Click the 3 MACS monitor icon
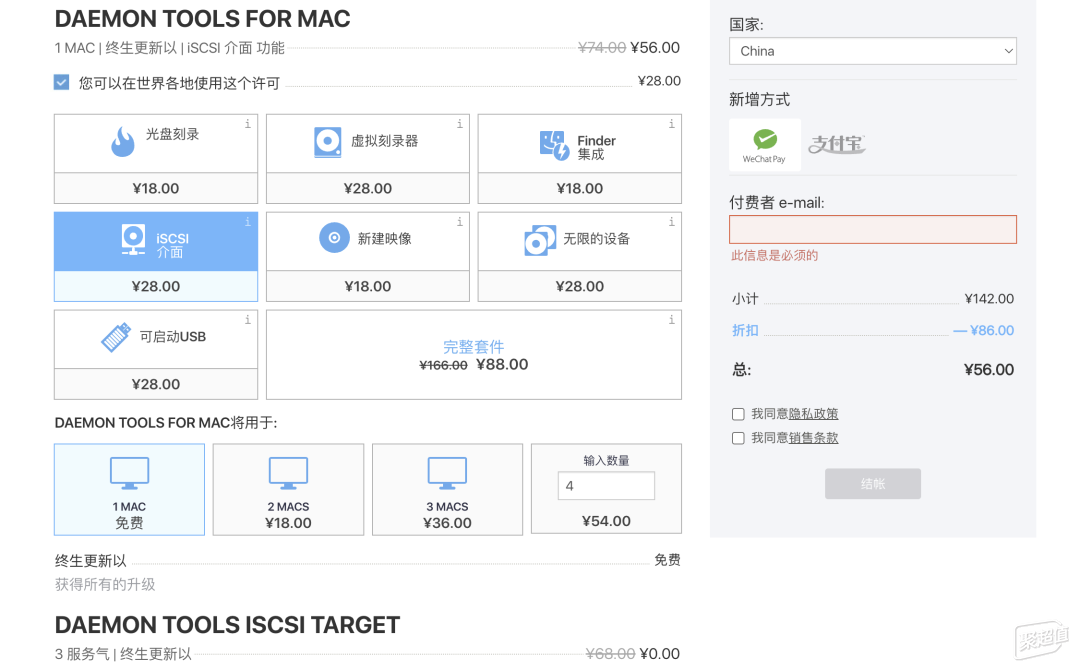The height and width of the screenshot is (671, 1080). pyautogui.click(x=447, y=473)
